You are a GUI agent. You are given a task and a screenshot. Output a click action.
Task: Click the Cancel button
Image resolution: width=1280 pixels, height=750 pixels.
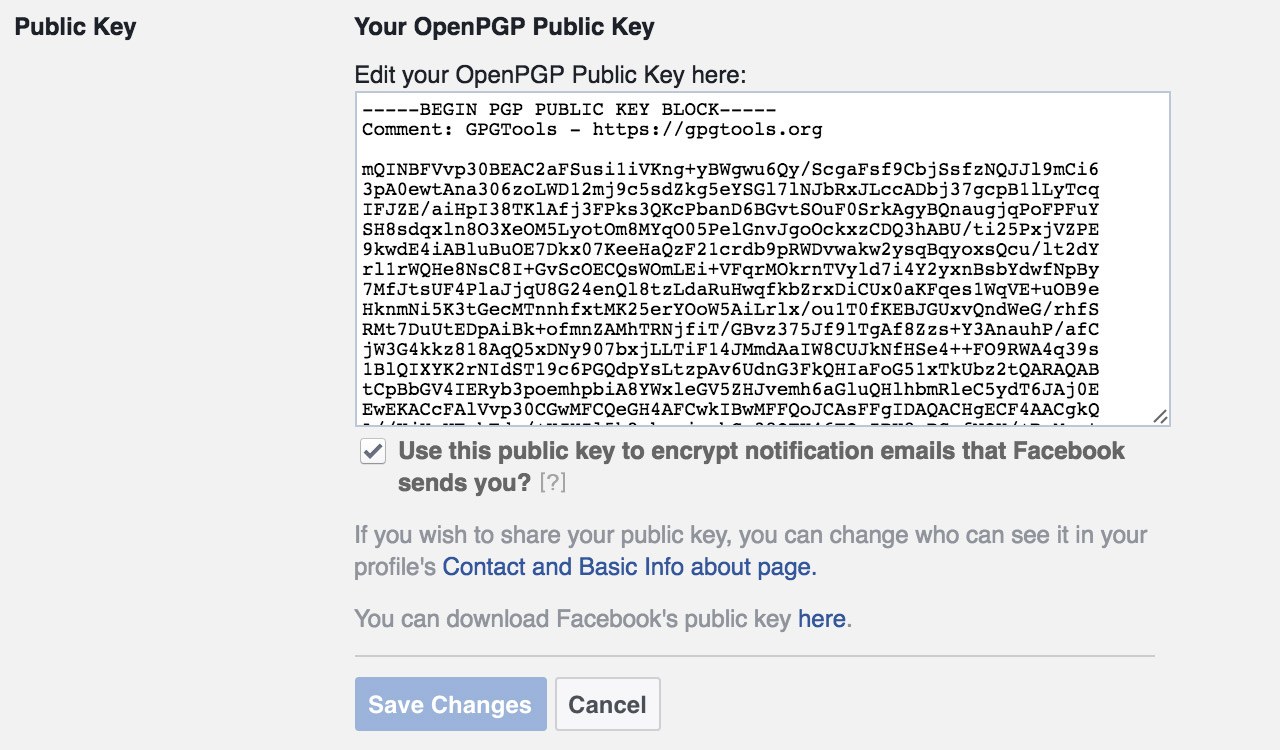pos(608,704)
